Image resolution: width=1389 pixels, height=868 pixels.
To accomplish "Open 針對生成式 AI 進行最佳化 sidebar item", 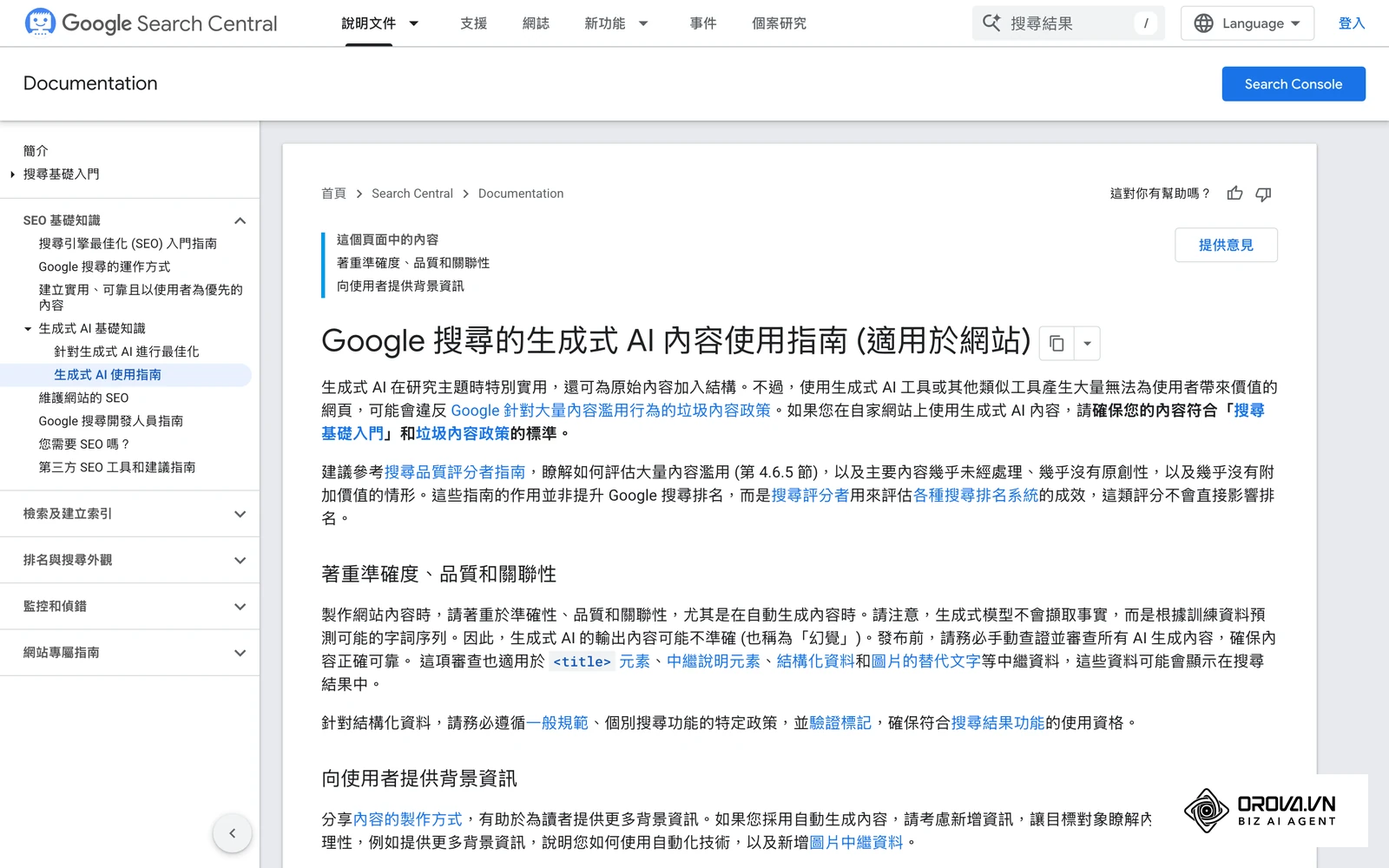I will (127, 352).
